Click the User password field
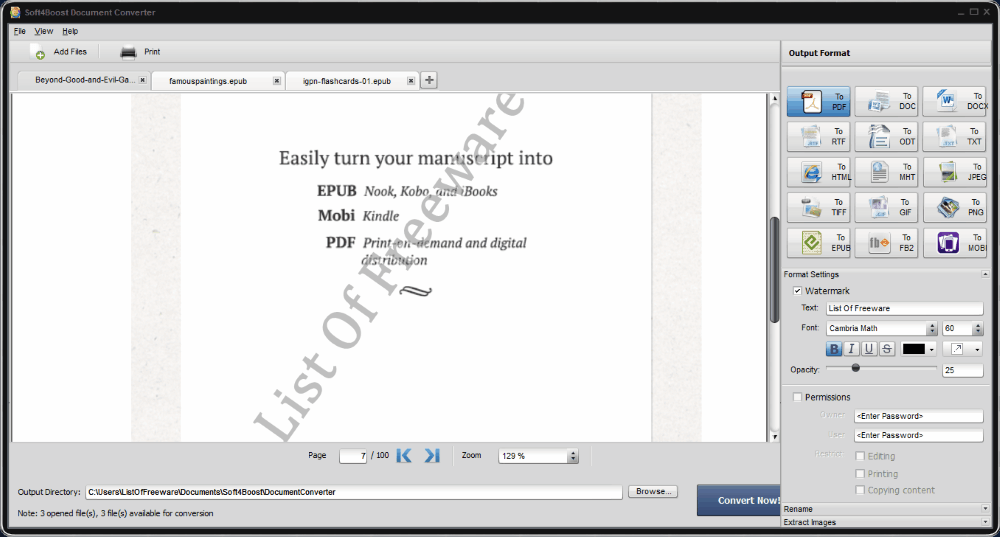The width and height of the screenshot is (1000, 537). [x=918, y=435]
